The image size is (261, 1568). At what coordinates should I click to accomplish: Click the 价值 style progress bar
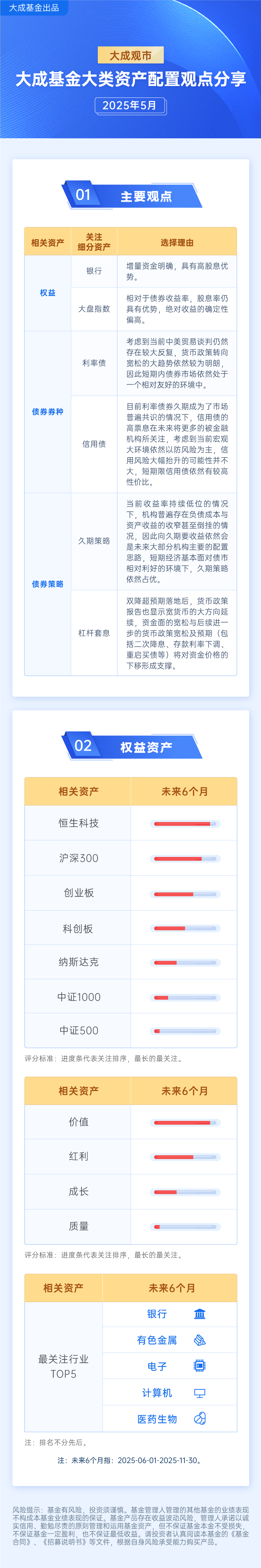pos(185,1122)
